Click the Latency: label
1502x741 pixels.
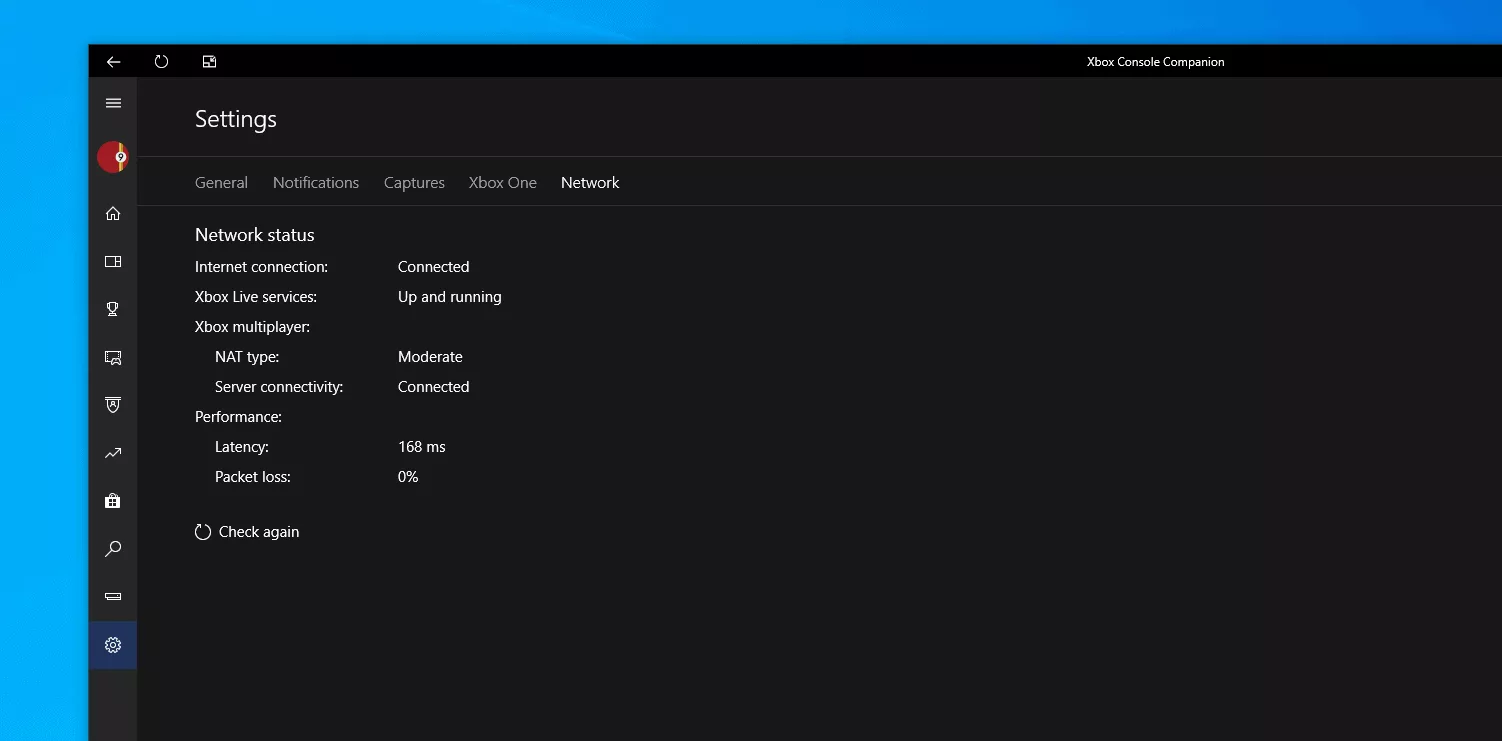click(242, 447)
